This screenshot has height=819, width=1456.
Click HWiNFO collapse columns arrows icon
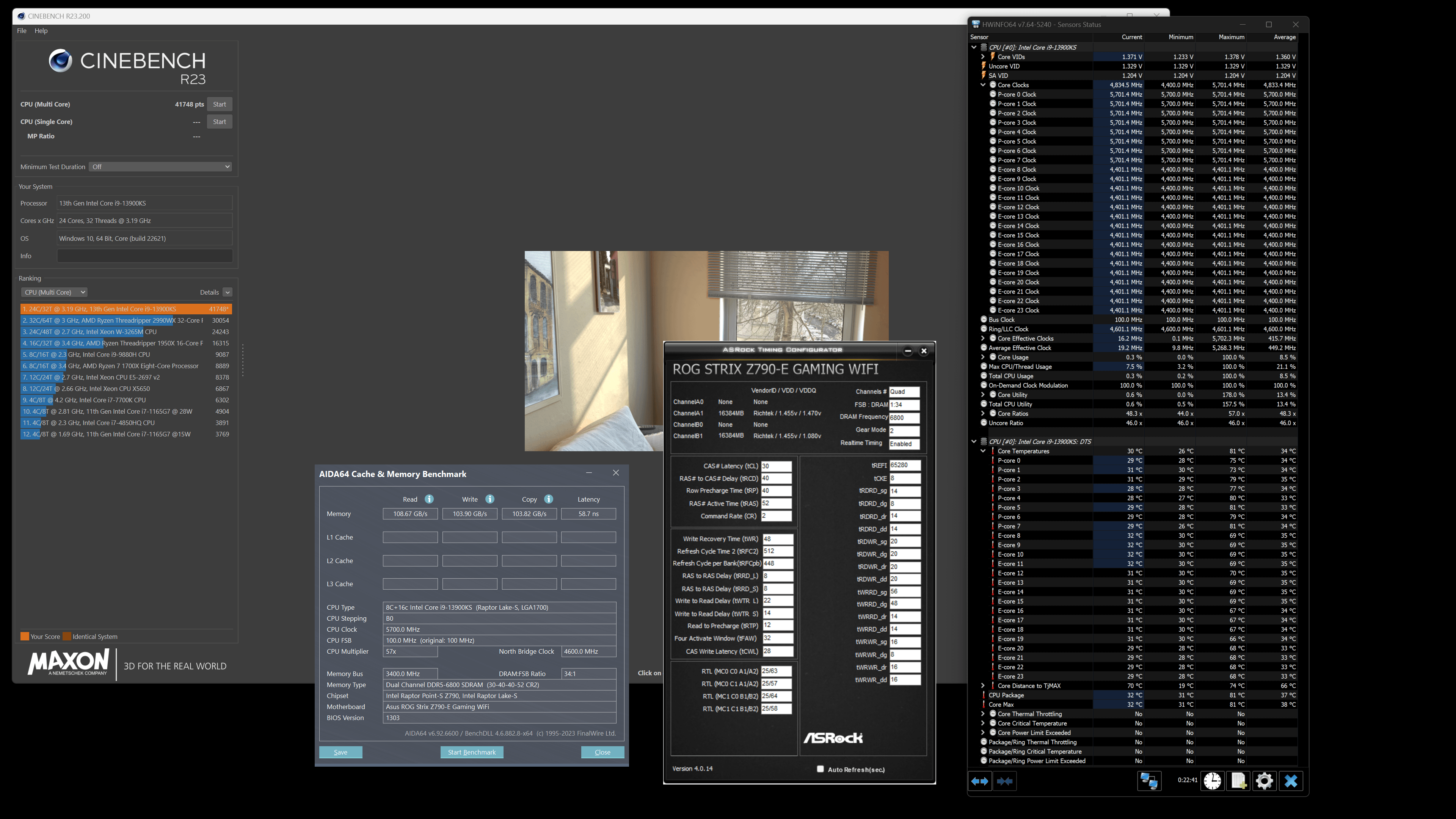[x=1004, y=781]
